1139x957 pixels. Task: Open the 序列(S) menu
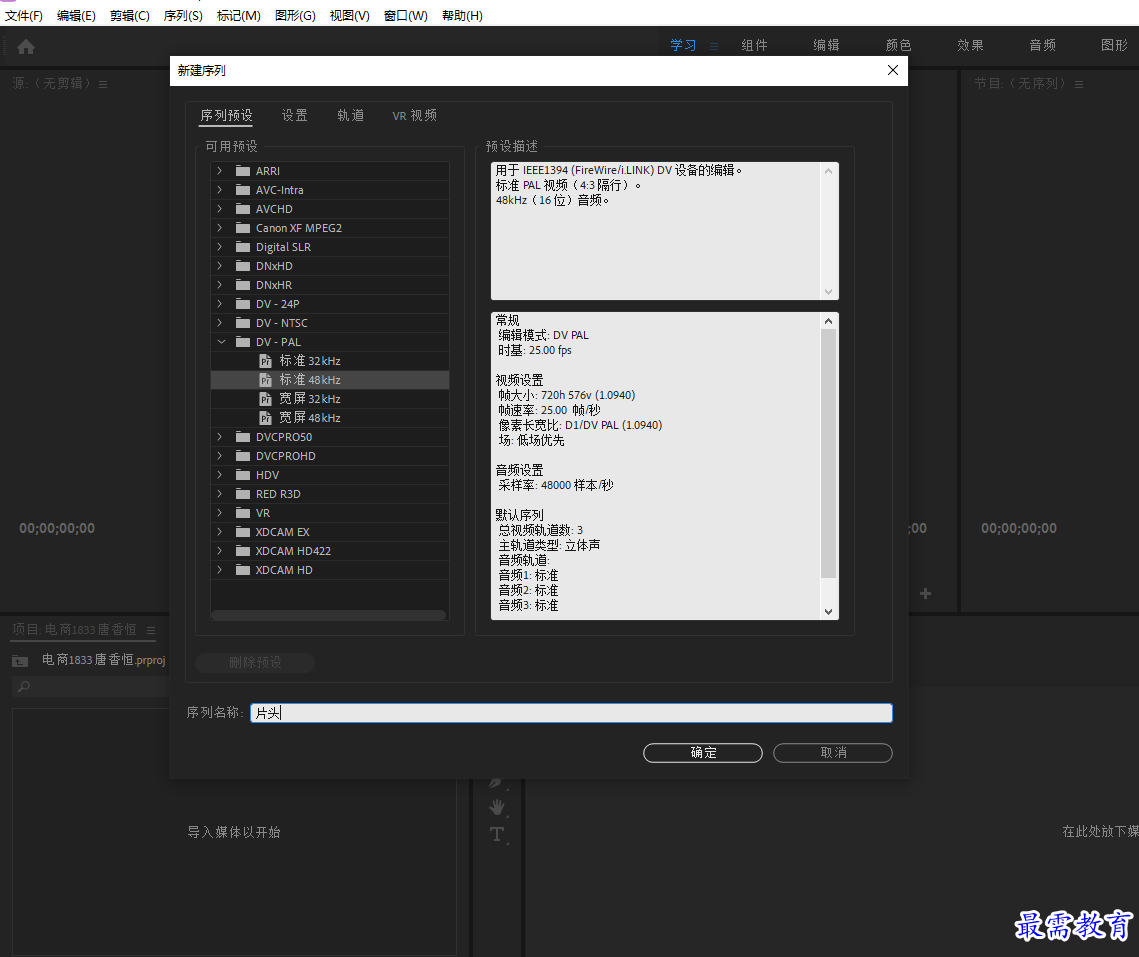click(183, 15)
